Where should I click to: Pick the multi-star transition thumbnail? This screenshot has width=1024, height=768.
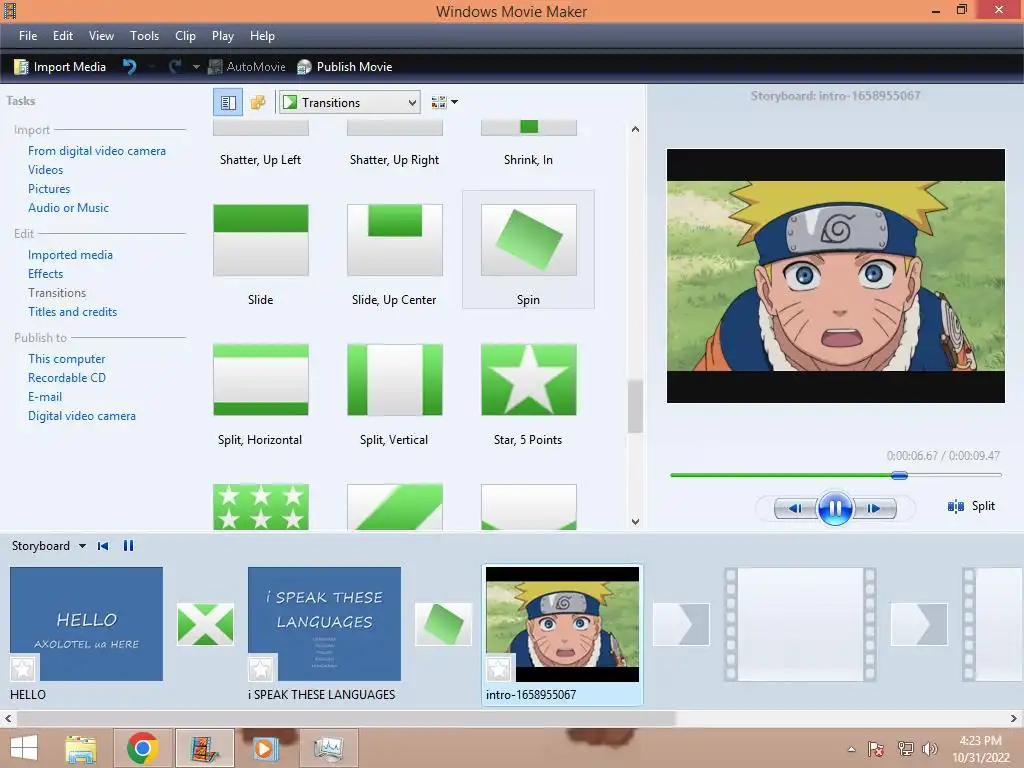point(261,507)
